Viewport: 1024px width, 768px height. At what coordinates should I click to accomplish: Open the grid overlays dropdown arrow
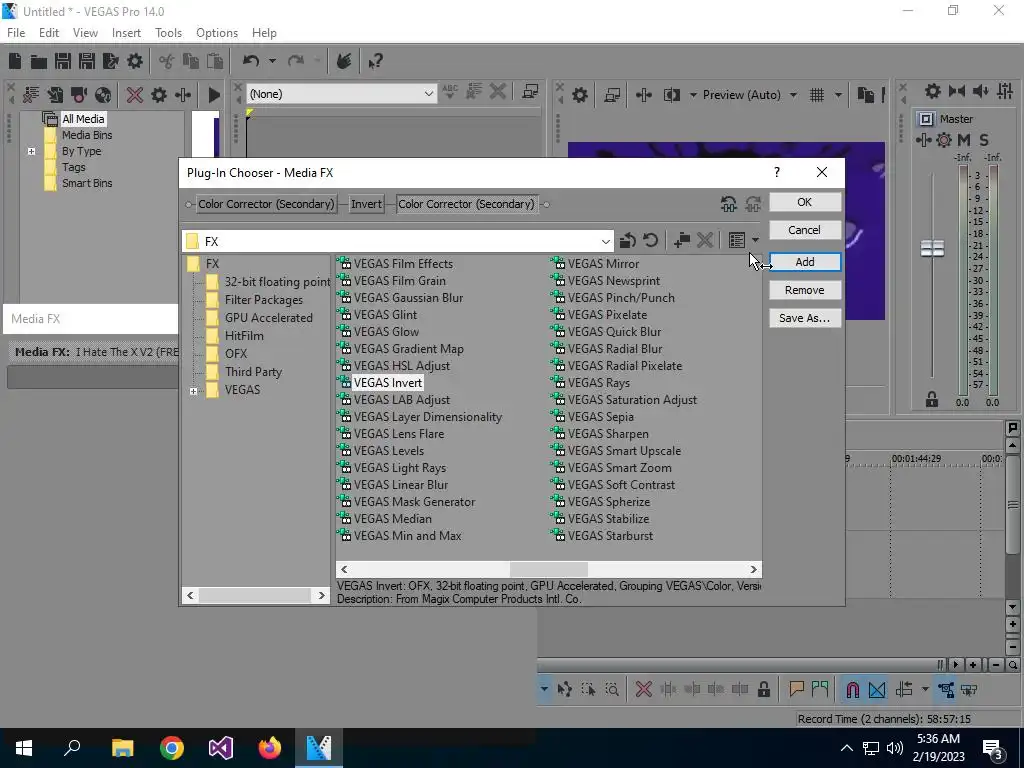pyautogui.click(x=838, y=95)
